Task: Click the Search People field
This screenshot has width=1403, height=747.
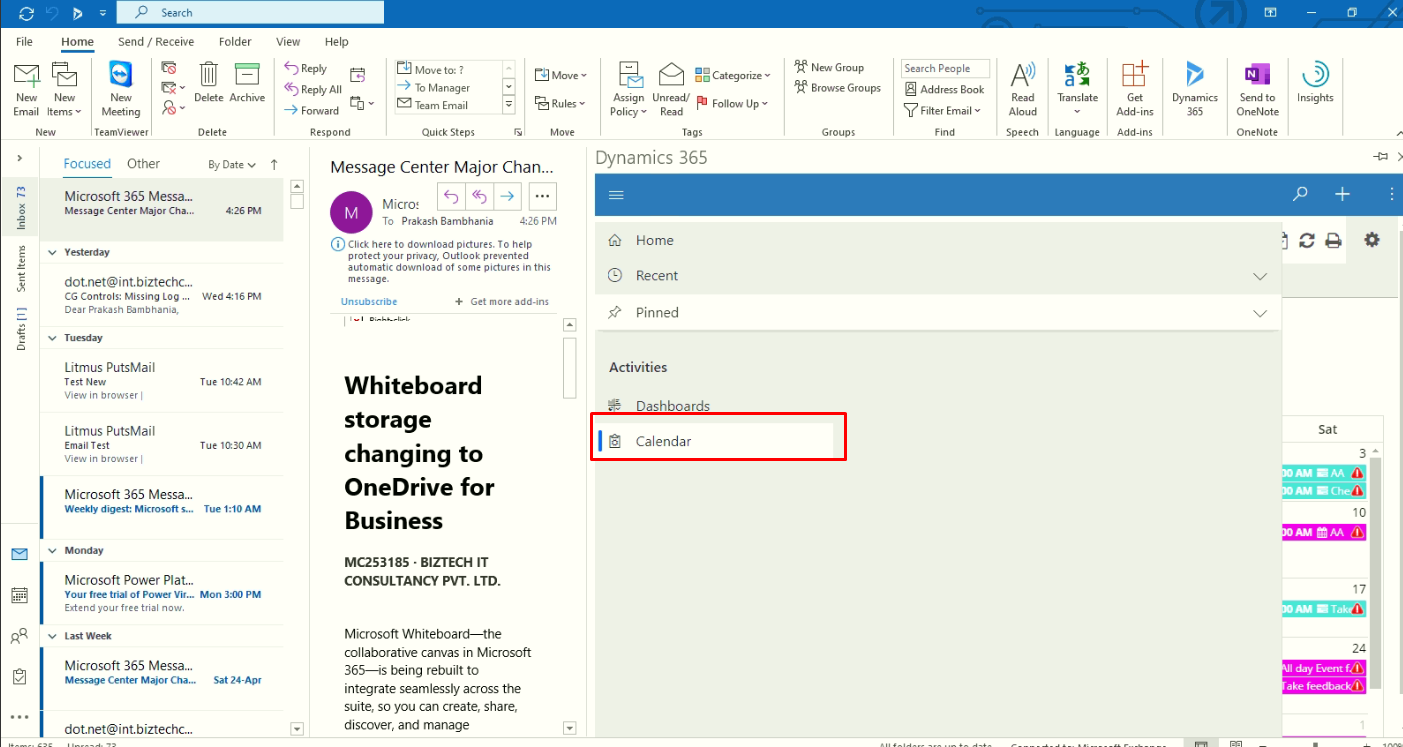Action: (945, 69)
